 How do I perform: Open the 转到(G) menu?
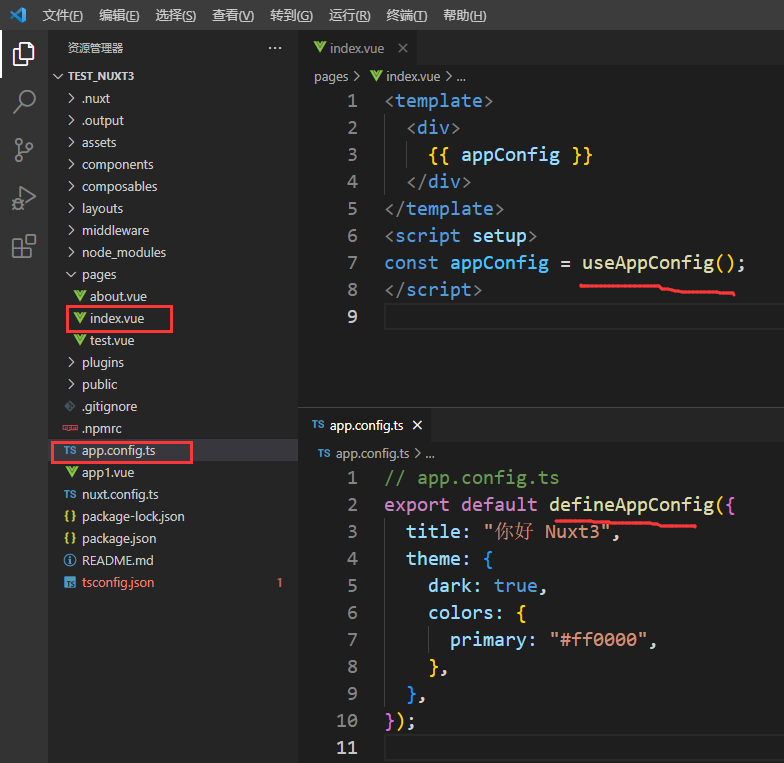(x=291, y=16)
